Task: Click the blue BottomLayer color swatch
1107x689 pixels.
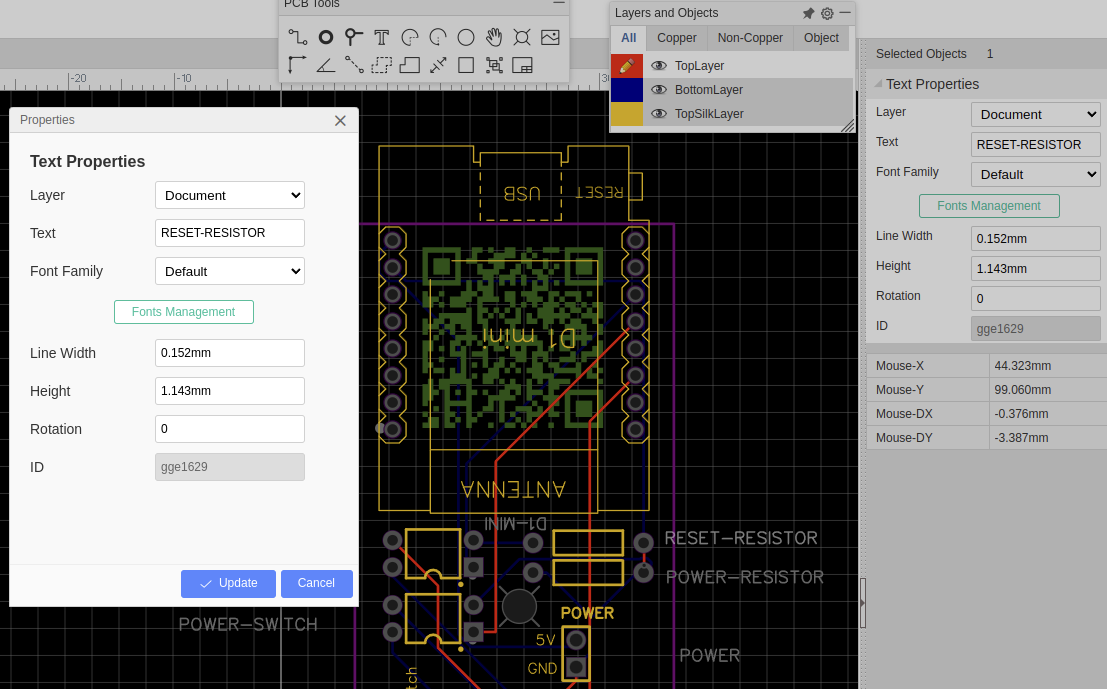Action: [x=626, y=90]
